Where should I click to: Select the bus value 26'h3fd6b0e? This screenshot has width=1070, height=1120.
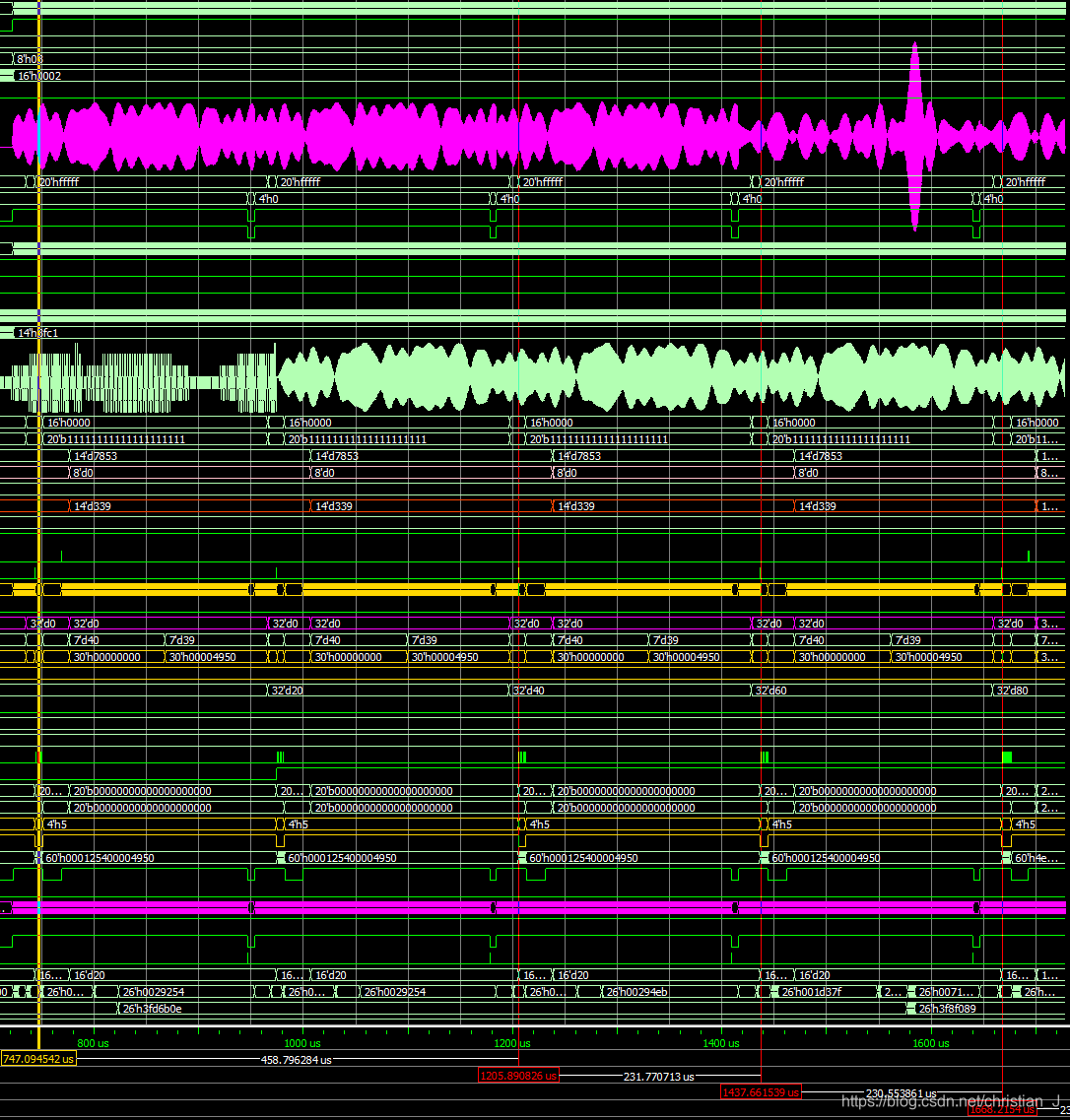pyautogui.click(x=152, y=1009)
